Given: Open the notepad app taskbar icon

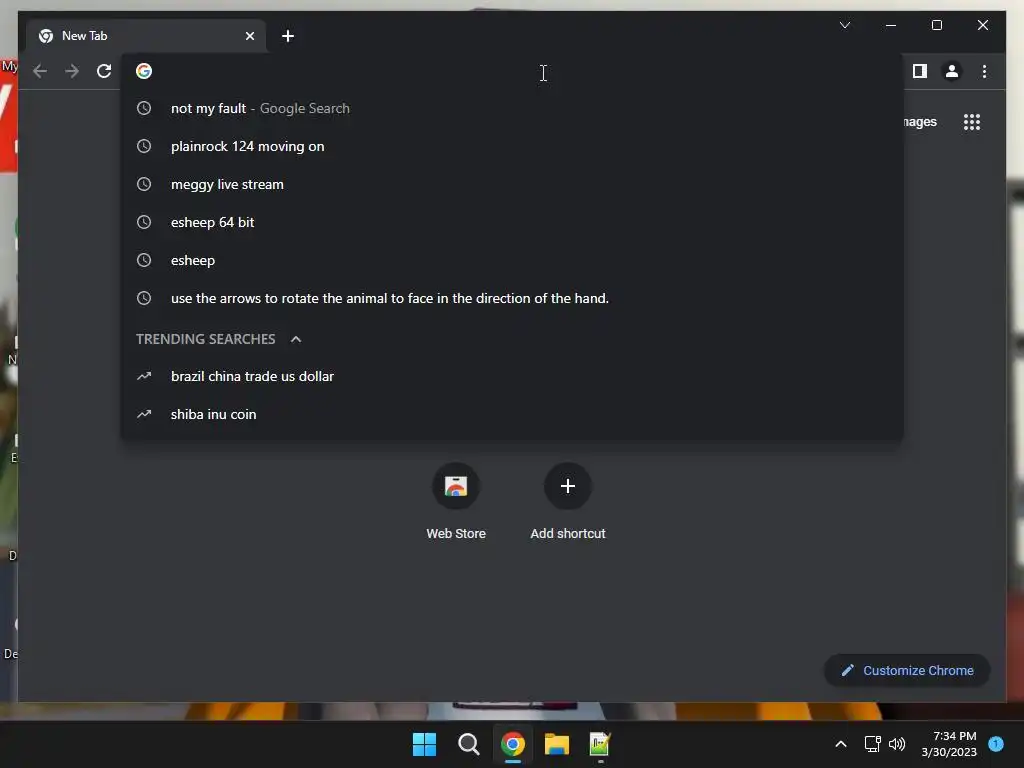Looking at the screenshot, I should [600, 744].
